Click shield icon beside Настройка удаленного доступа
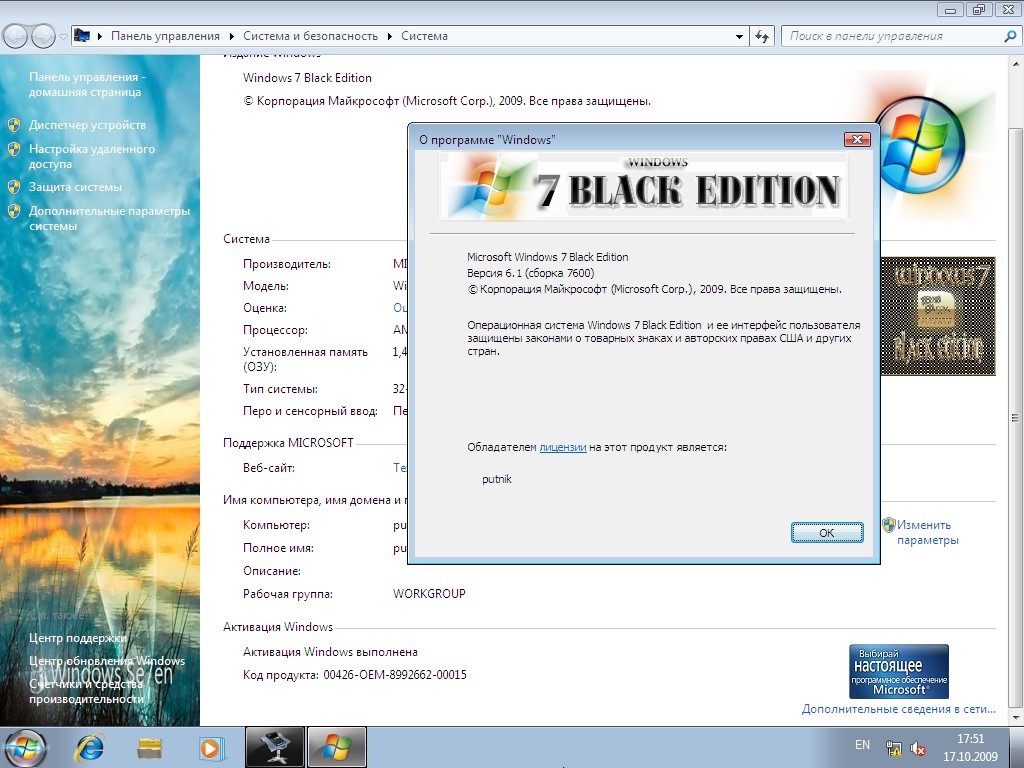Image resolution: width=1024 pixels, height=768 pixels. [x=14, y=149]
